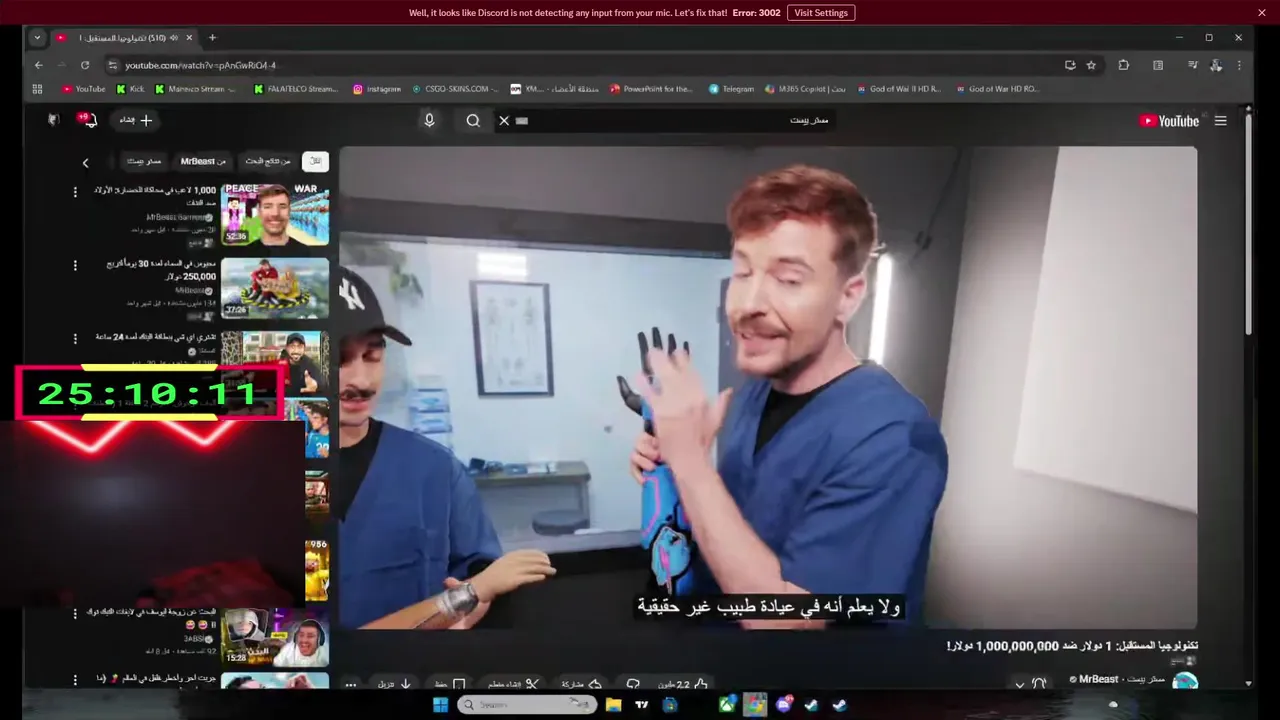Download the video with arrow button
Screen dimensions: 1280x720
click(x=395, y=684)
